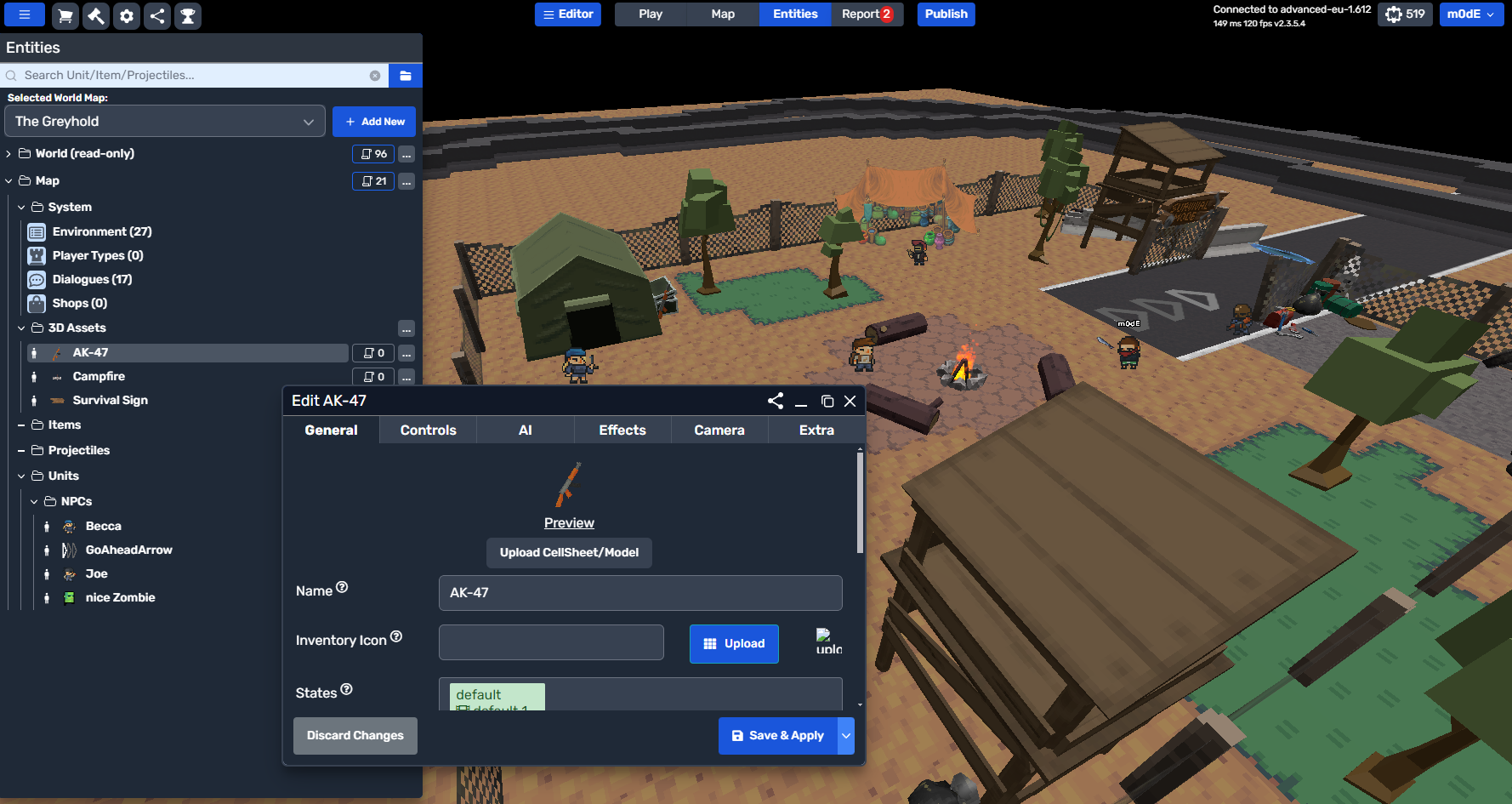The image size is (1512, 804).
Task: Open the settings gear icon in top toolbar
Action: coord(127,14)
